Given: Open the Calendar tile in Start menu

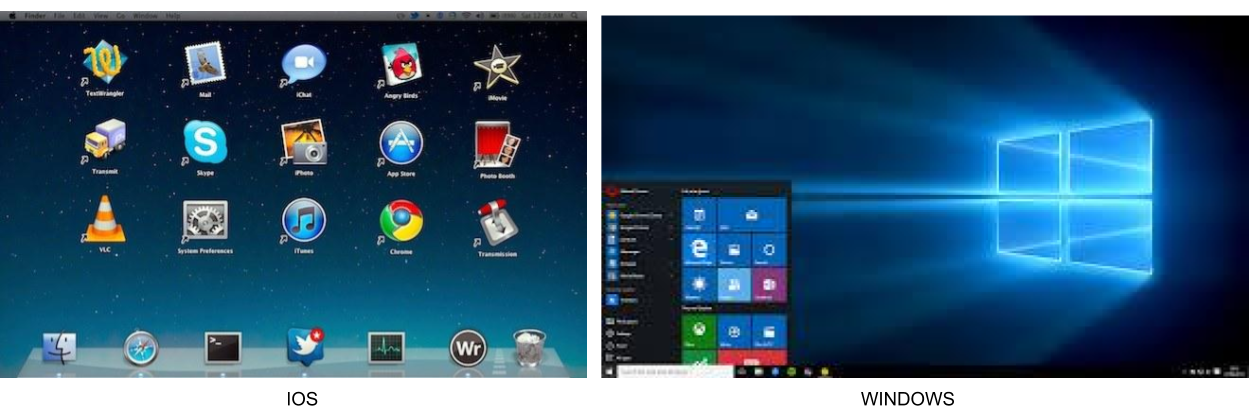Looking at the screenshot, I should (698, 214).
